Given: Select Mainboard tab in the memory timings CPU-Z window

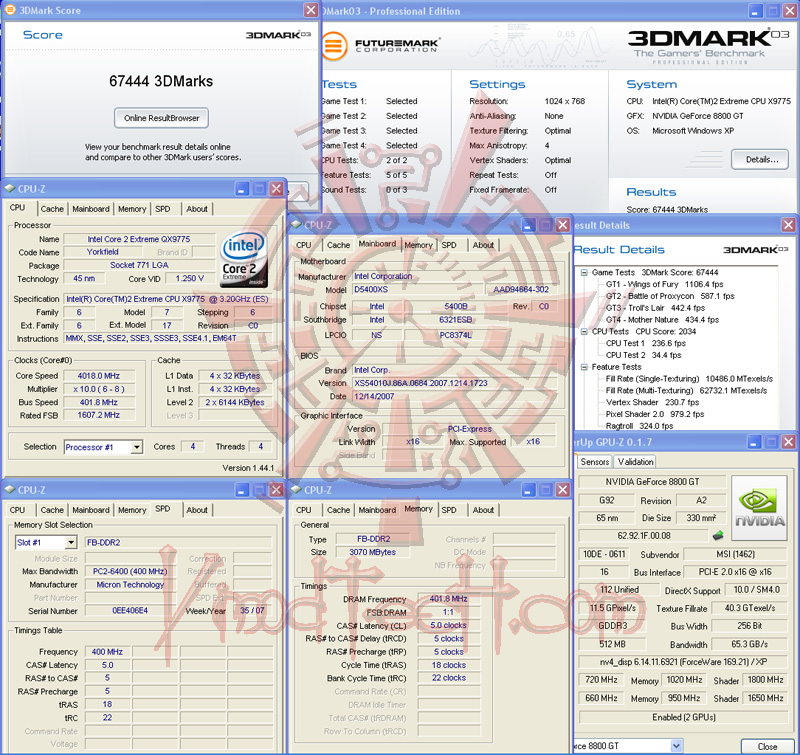Looking at the screenshot, I should 377,510.
